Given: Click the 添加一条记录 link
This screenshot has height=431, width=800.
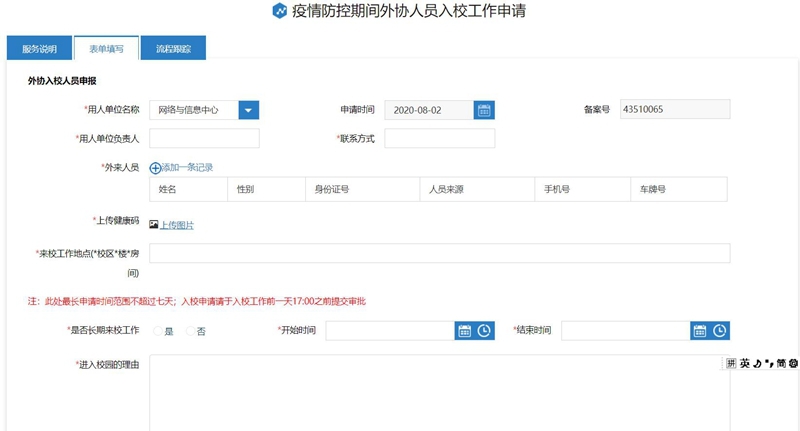Looking at the screenshot, I should 187,168.
